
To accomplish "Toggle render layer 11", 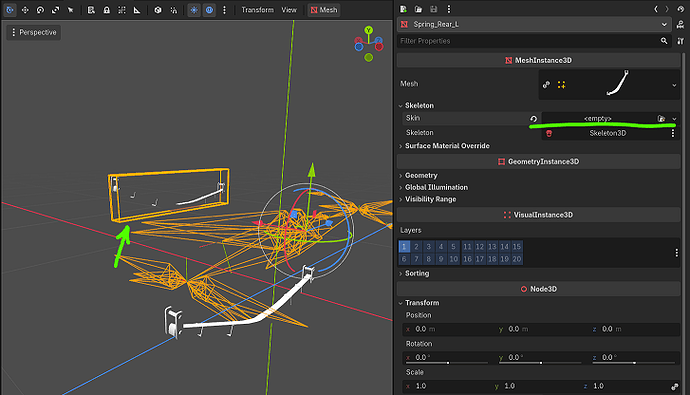I will click(467, 246).
